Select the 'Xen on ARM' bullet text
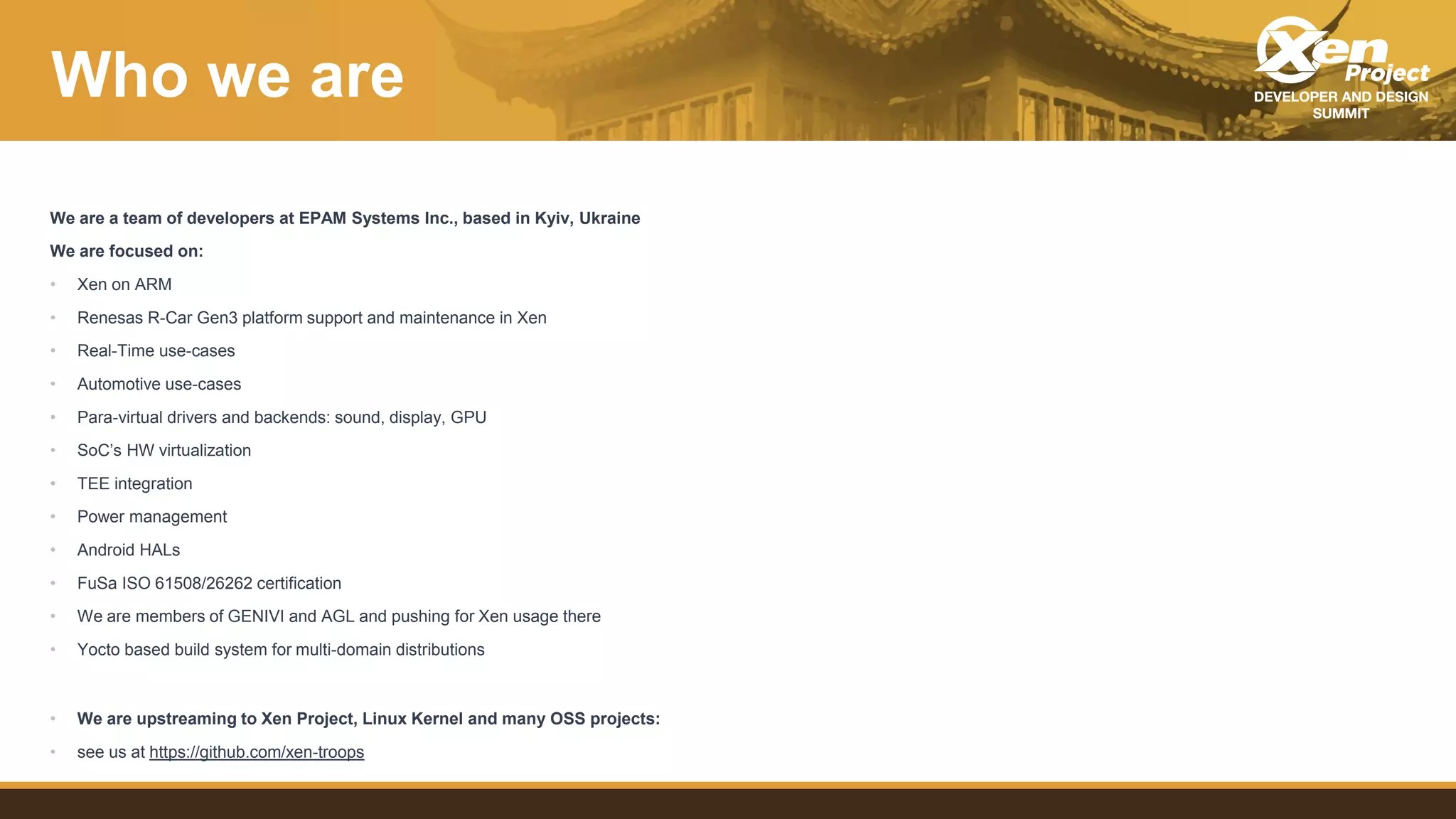Viewport: 1456px width, 819px height. 124,284
